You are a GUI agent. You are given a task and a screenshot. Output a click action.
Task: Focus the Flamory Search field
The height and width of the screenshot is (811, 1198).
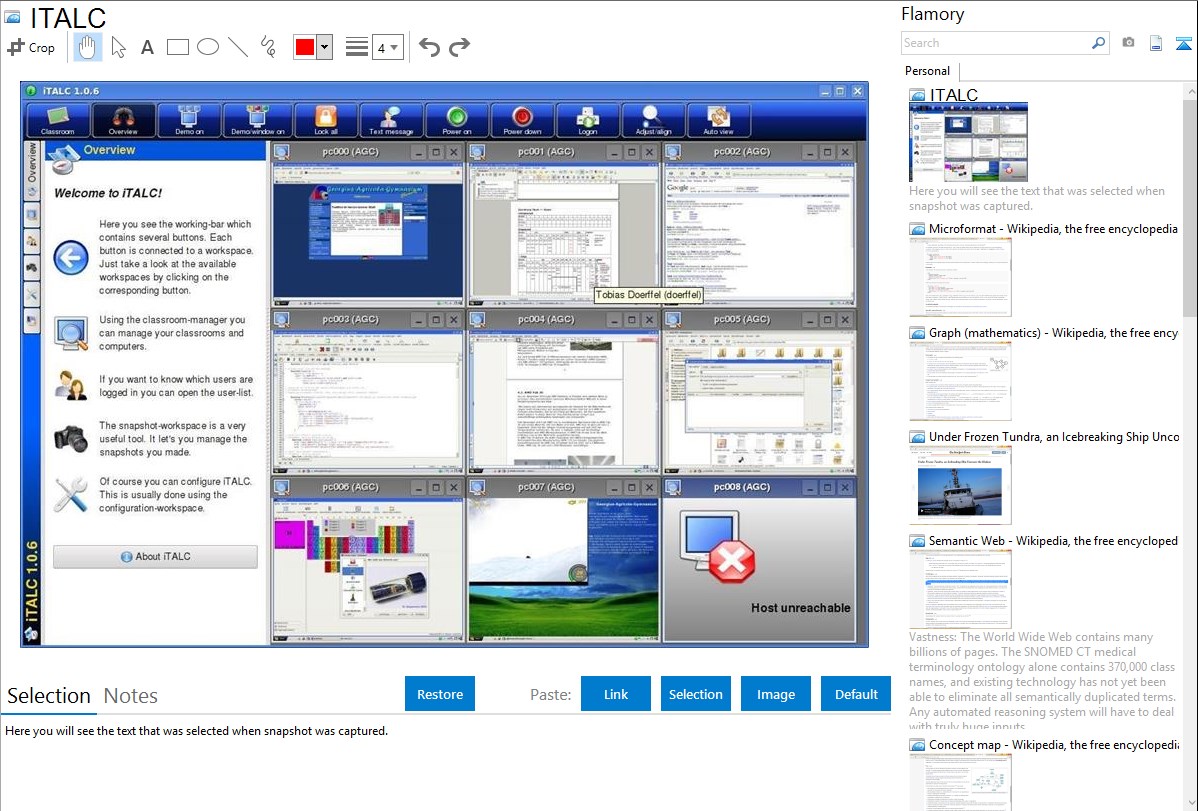tap(995, 43)
